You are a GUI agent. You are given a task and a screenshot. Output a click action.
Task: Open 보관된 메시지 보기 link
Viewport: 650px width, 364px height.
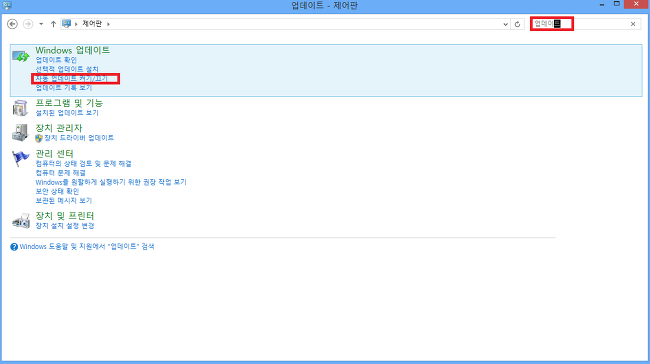[x=63, y=201]
